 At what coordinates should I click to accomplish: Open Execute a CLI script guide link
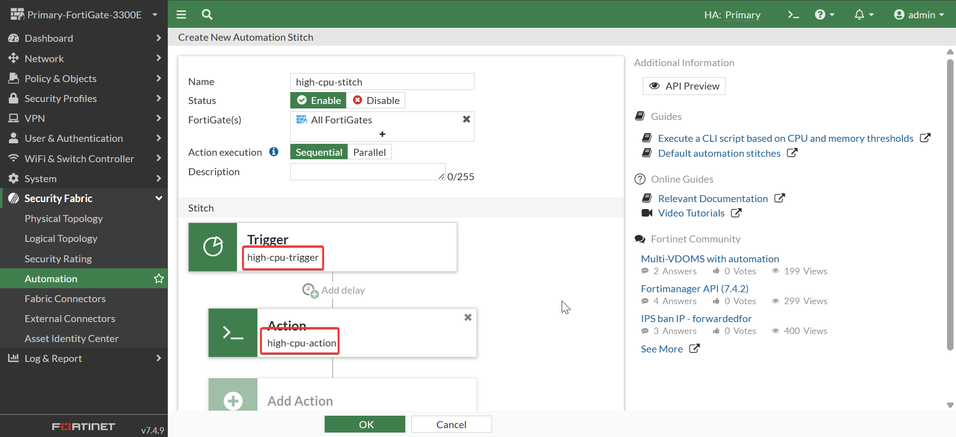click(x=785, y=138)
